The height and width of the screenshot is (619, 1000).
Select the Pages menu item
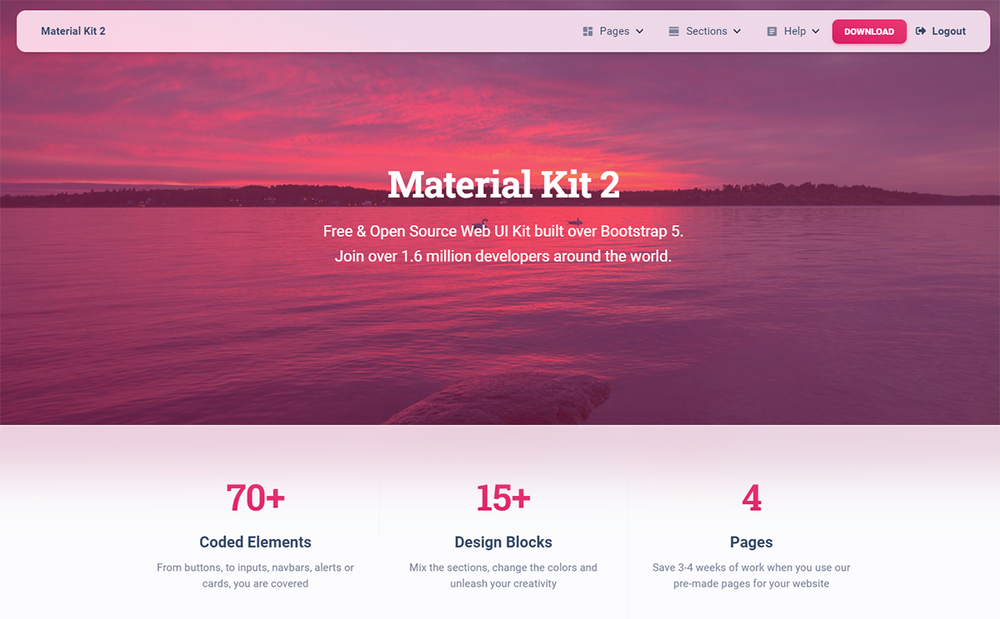point(614,31)
